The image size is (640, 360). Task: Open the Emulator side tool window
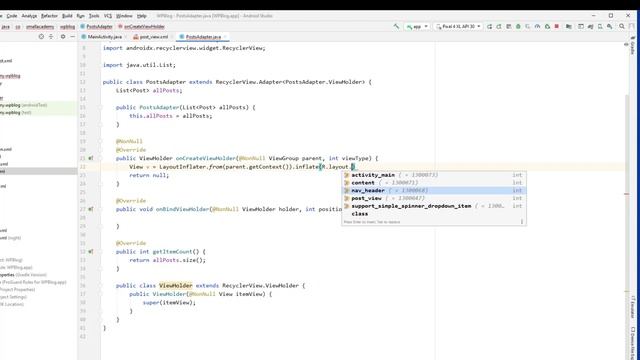(633, 307)
